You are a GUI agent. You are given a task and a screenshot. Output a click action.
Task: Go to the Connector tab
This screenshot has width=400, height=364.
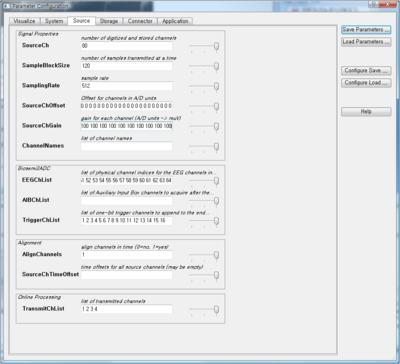pyautogui.click(x=140, y=21)
